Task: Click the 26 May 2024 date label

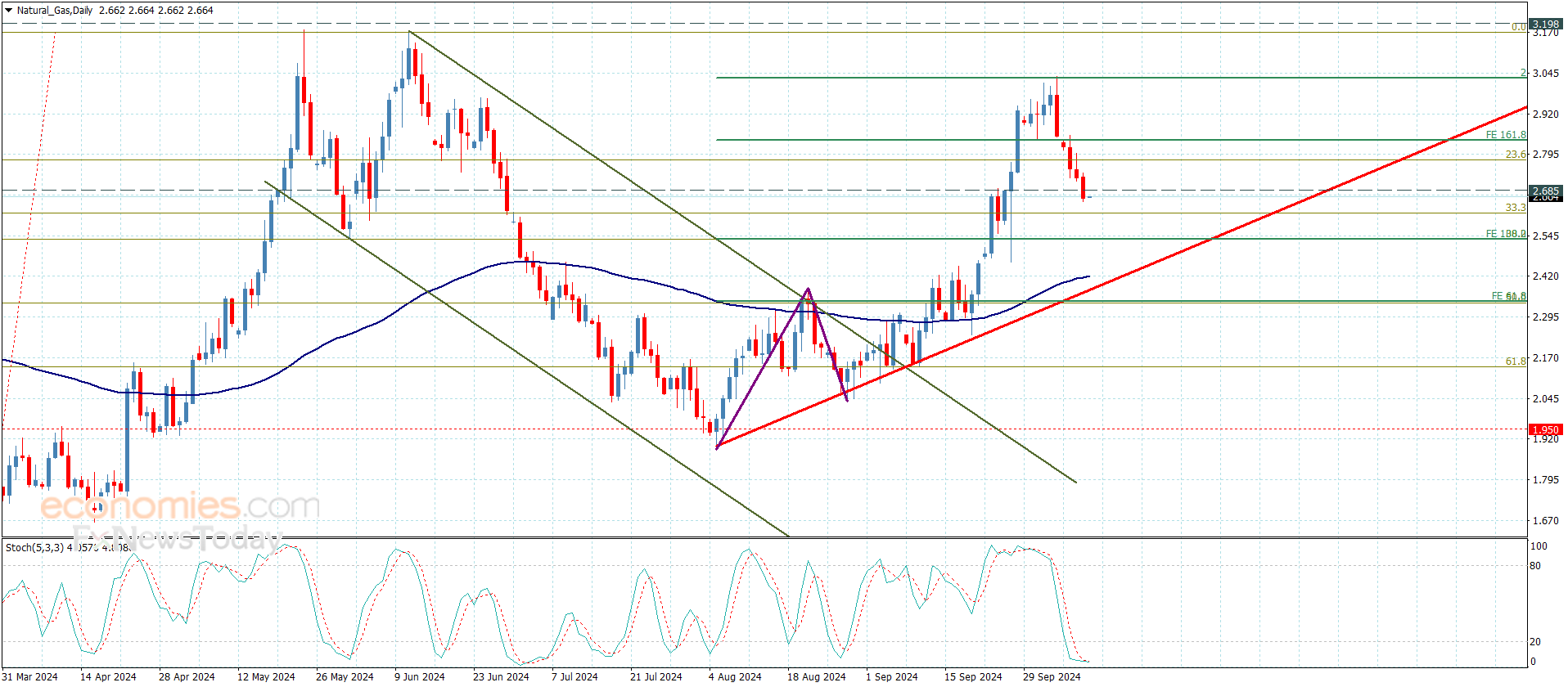Action: pyautogui.click(x=345, y=677)
